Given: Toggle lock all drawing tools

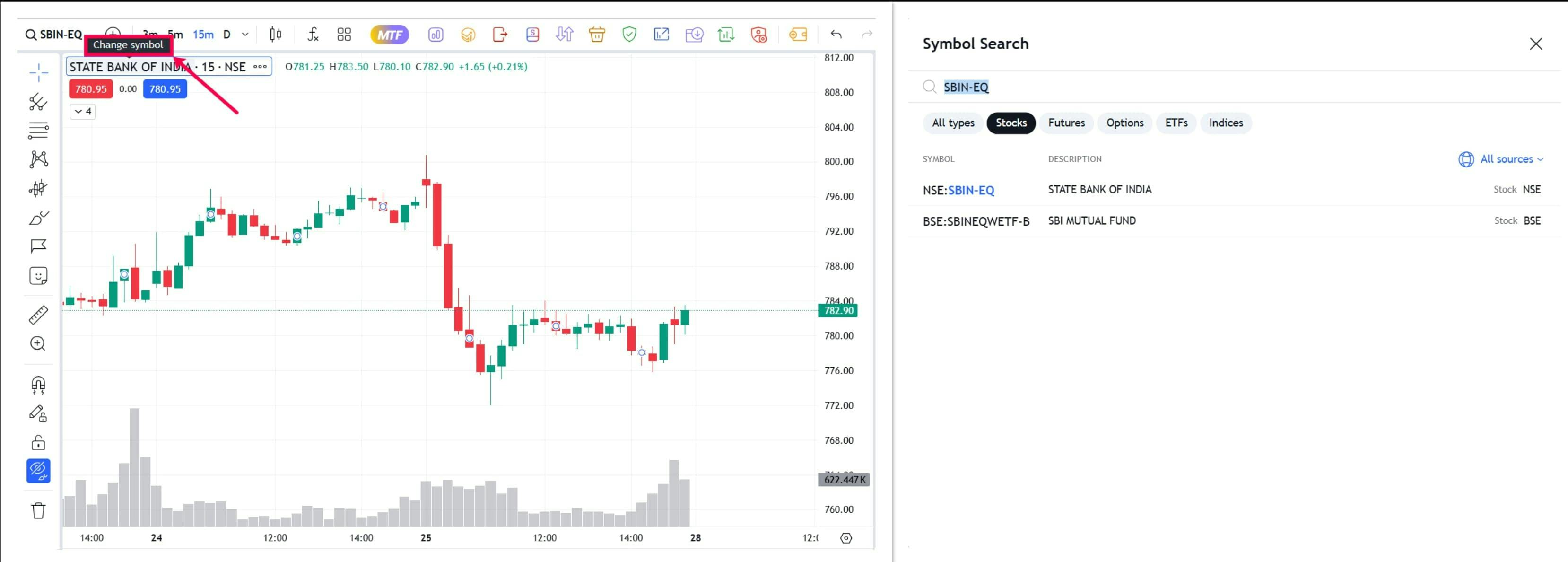Looking at the screenshot, I should [38, 443].
